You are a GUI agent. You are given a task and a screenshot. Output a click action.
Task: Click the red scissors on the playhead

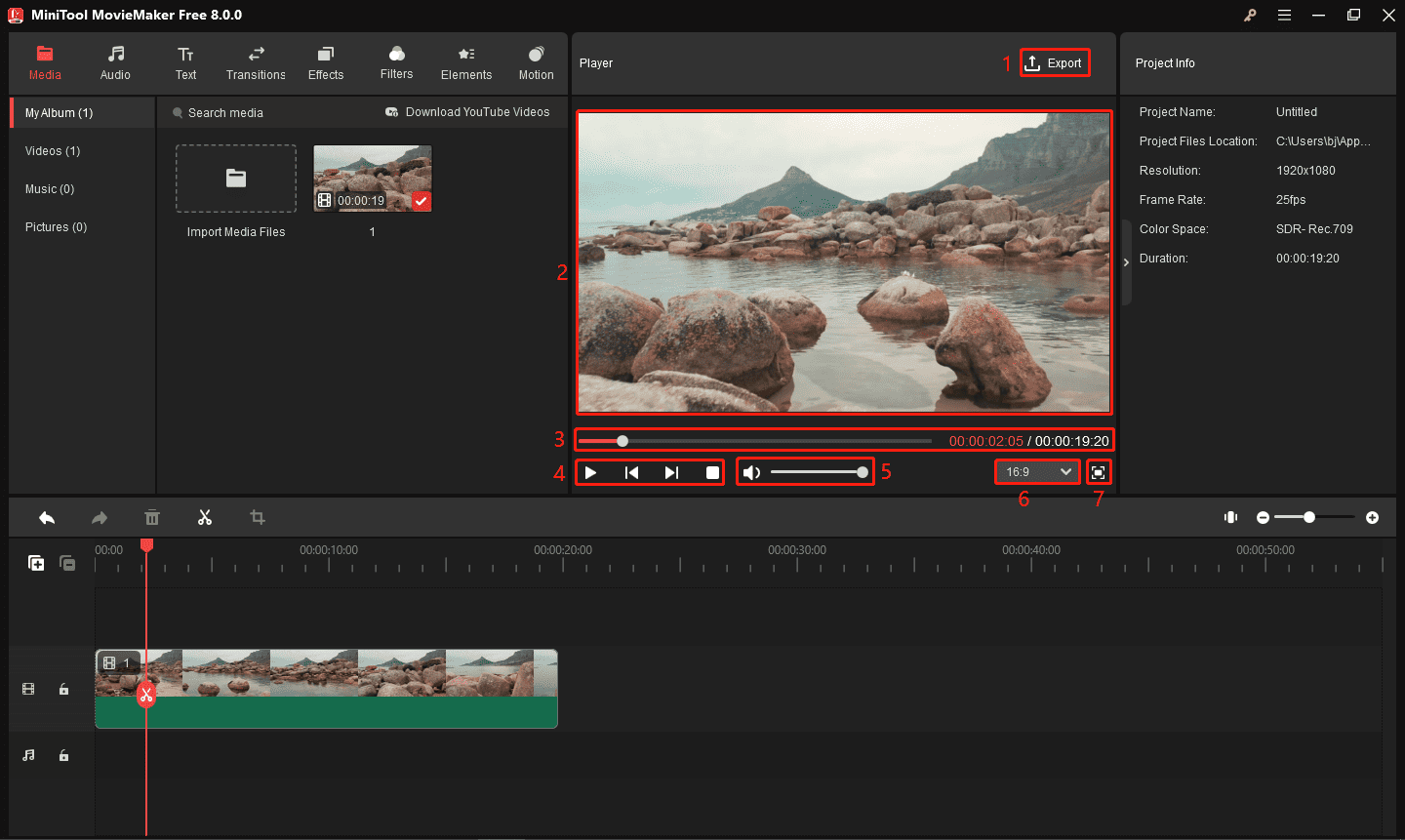146,694
